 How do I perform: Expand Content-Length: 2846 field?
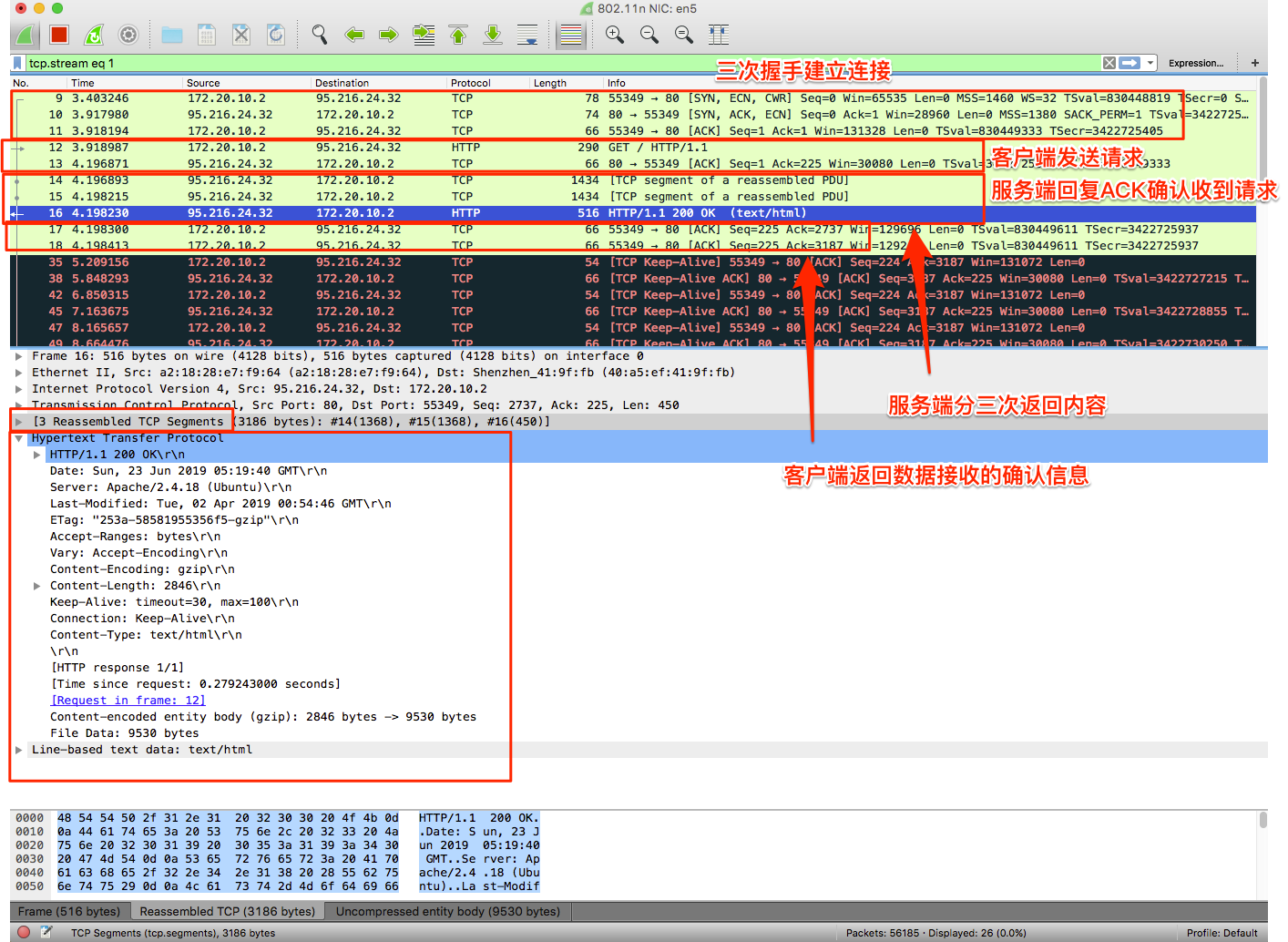coord(37,586)
